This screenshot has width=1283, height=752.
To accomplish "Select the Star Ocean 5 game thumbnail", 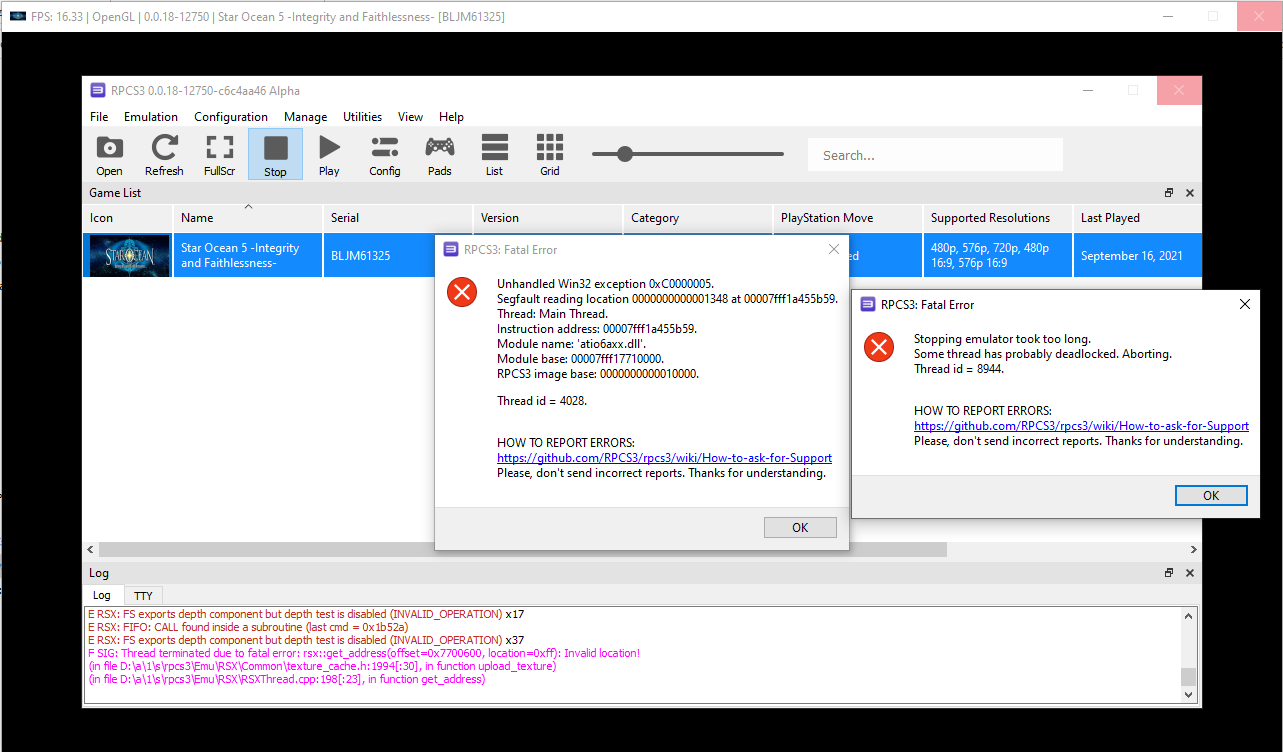I will [128, 255].
